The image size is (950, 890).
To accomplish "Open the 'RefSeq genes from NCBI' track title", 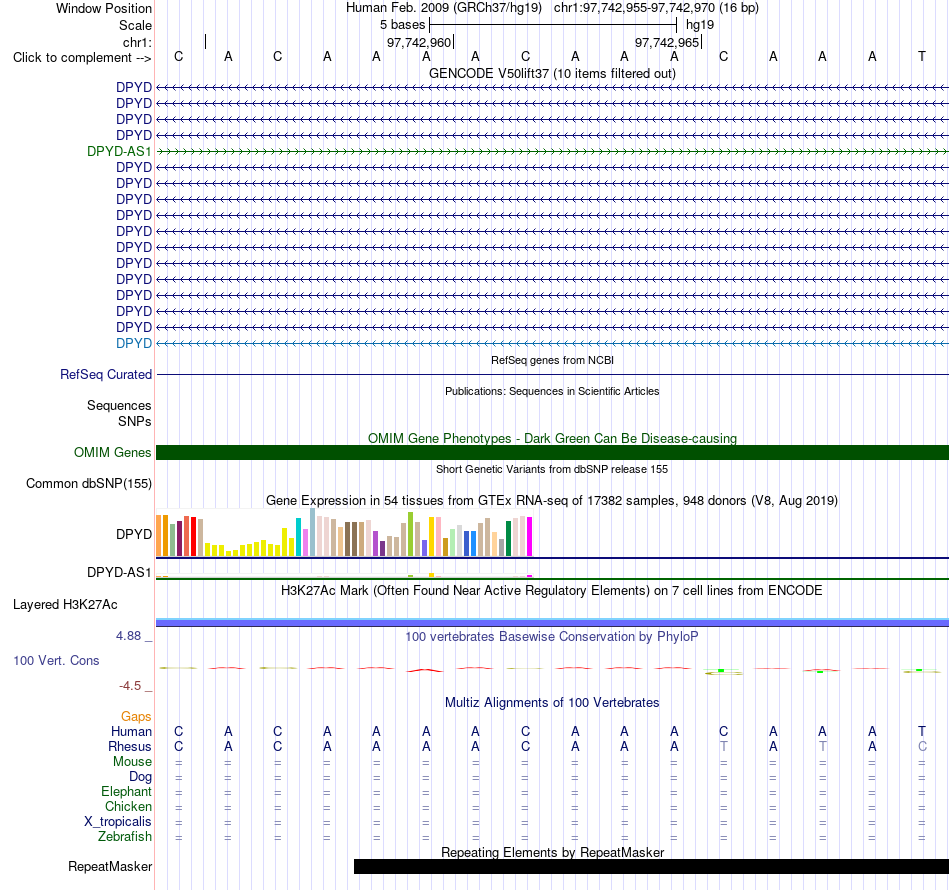I will coord(552,360).
